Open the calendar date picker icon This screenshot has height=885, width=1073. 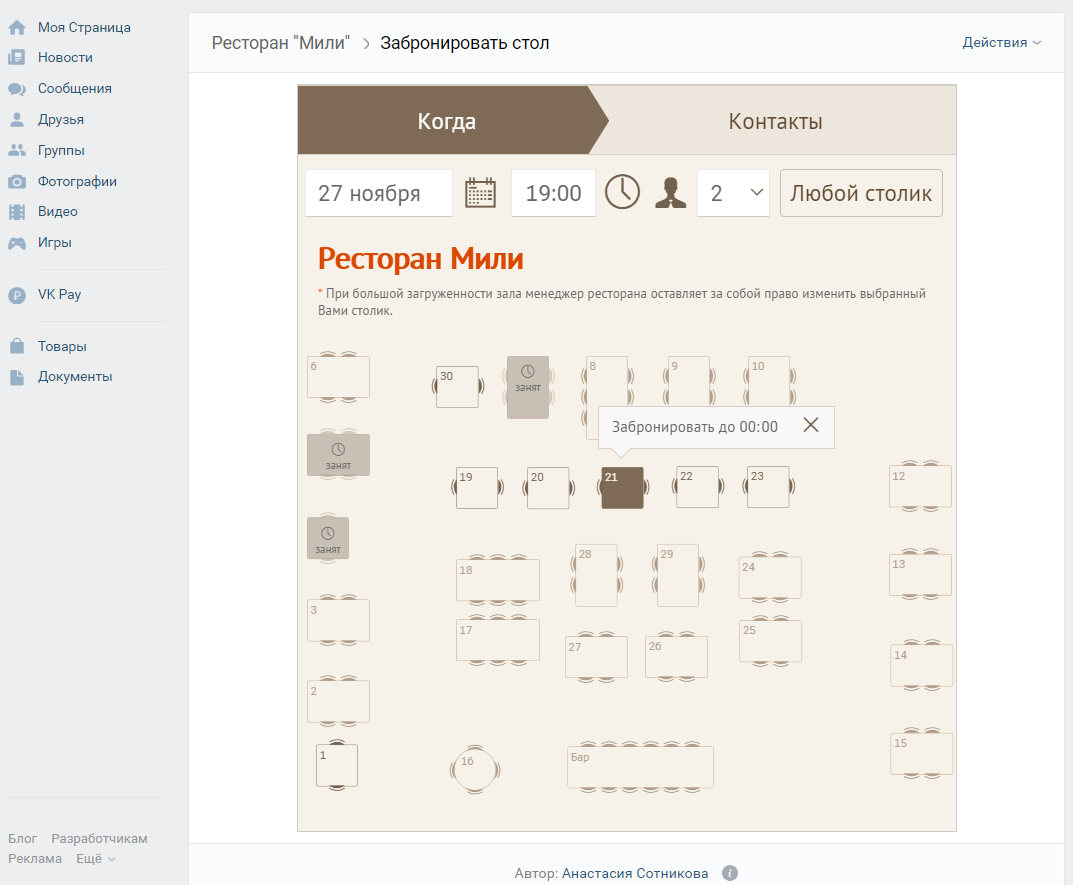coord(481,192)
